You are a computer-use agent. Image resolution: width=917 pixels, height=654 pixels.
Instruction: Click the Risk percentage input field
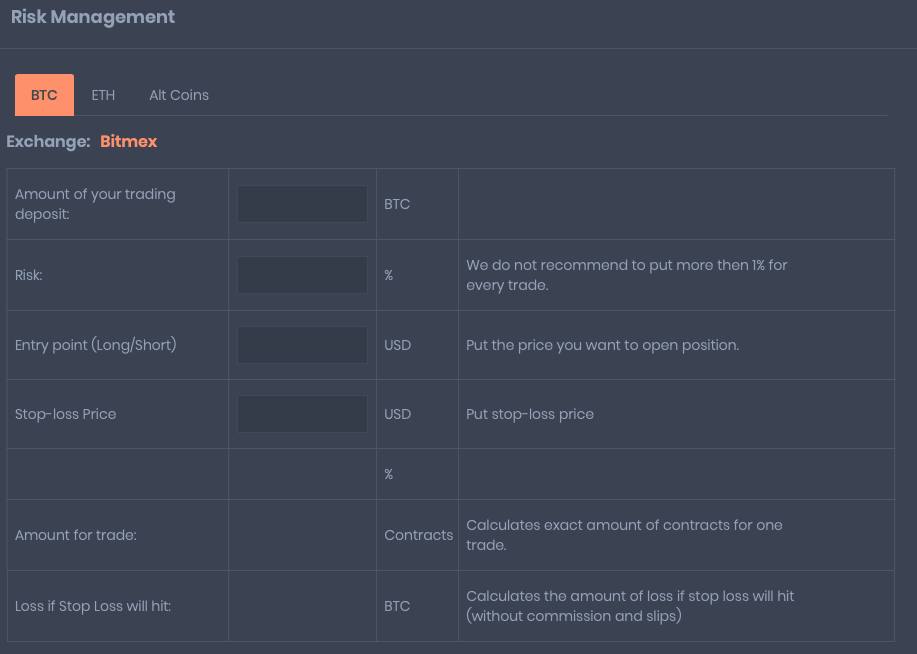click(302, 275)
